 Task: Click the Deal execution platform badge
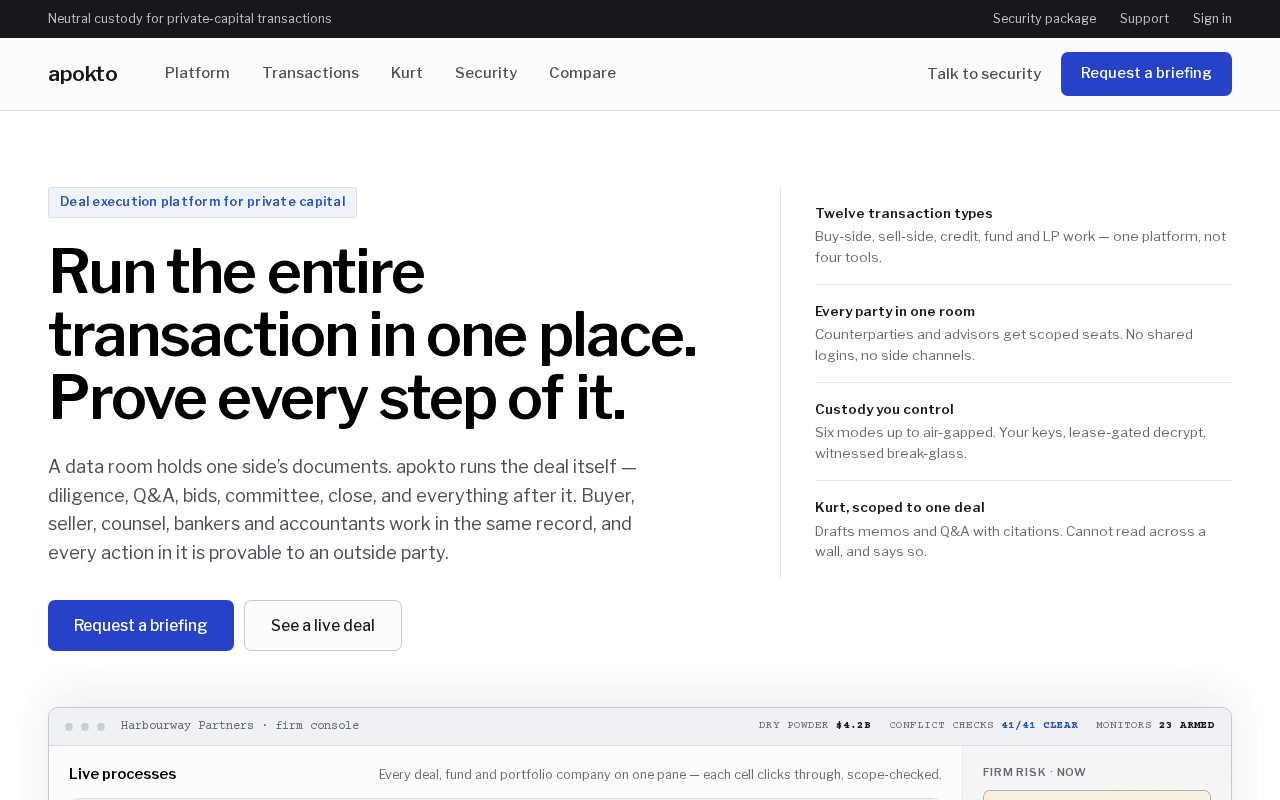(202, 202)
